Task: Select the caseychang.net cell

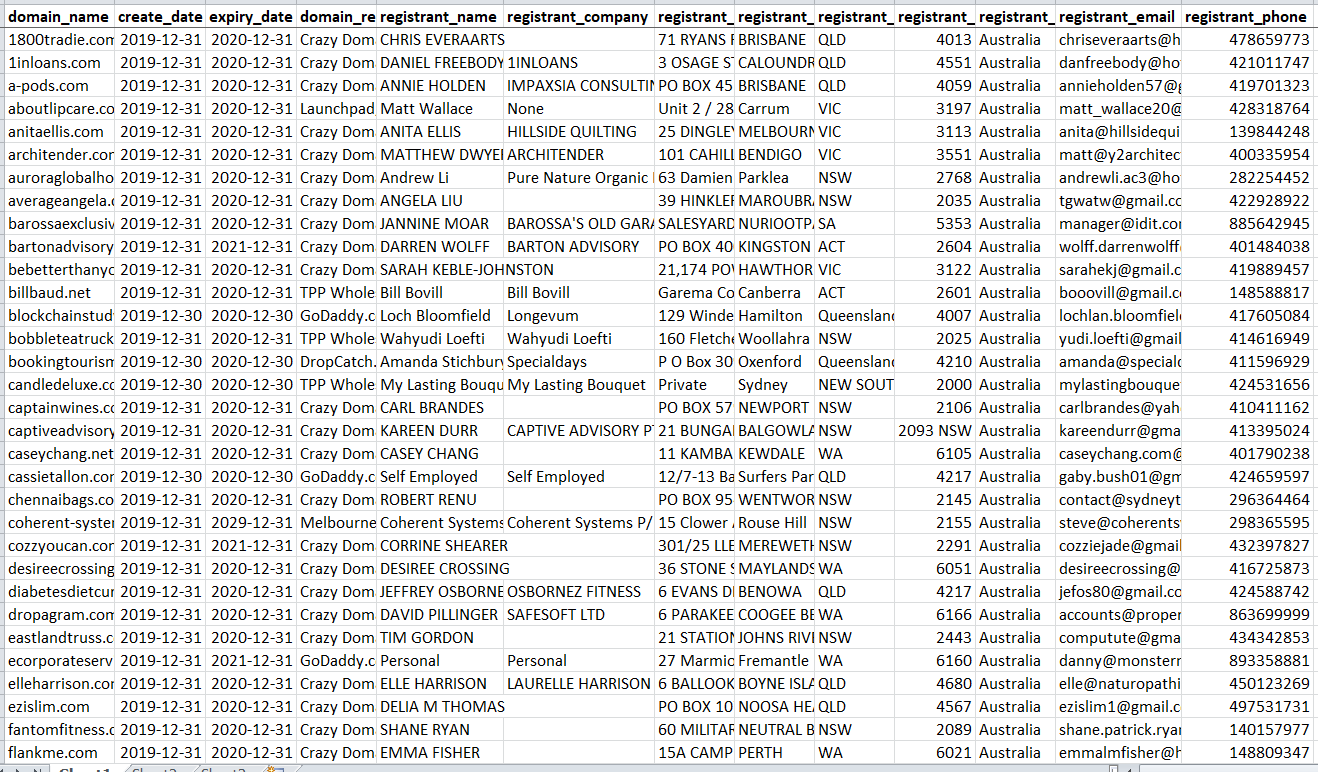Action: [x=60, y=454]
